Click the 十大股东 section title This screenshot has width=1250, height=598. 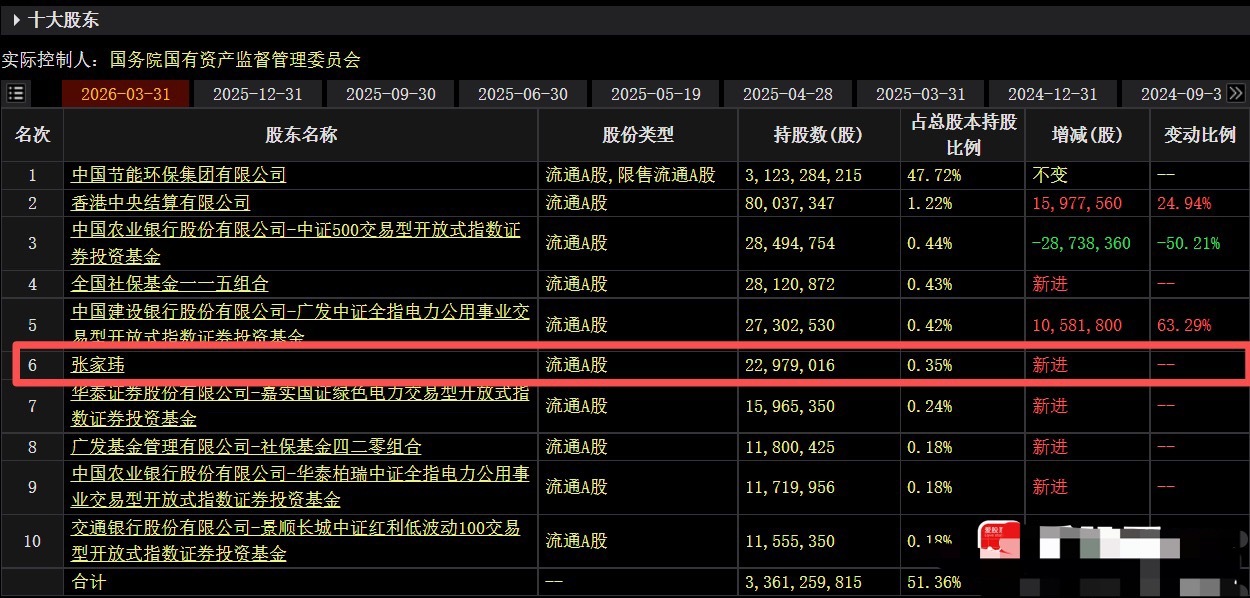point(64,19)
